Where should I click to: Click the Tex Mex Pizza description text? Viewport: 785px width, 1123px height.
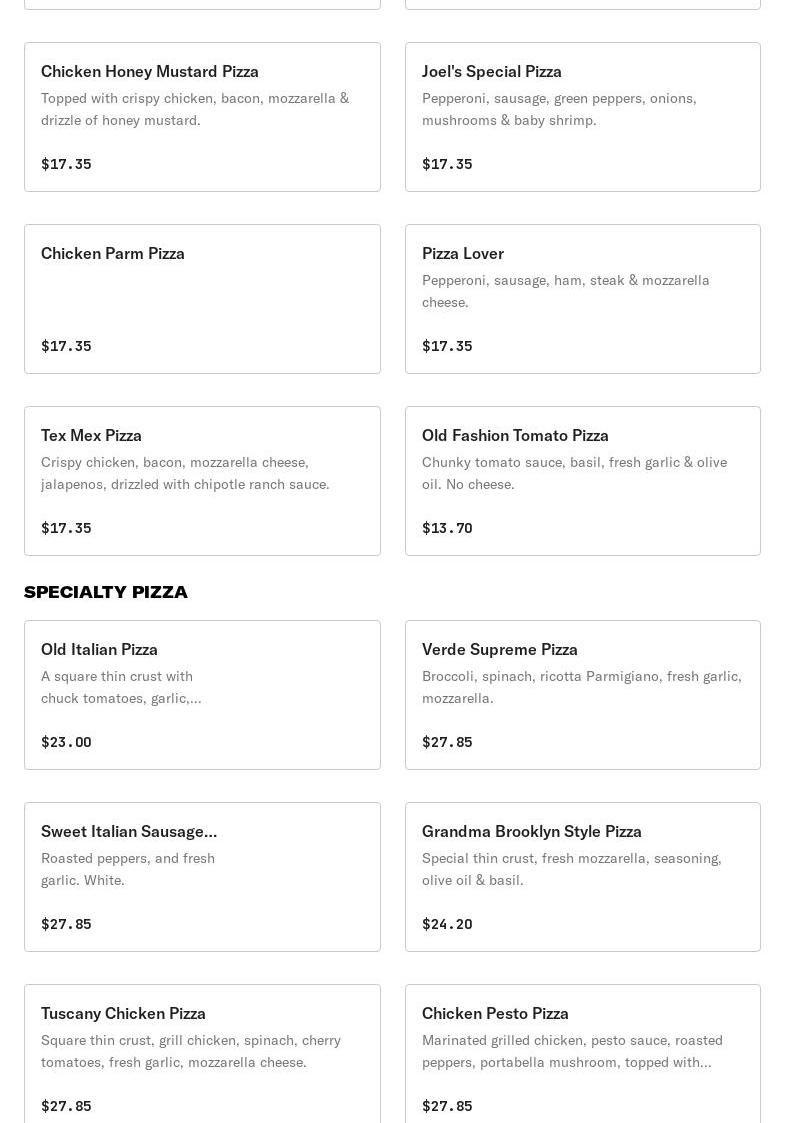click(x=185, y=473)
